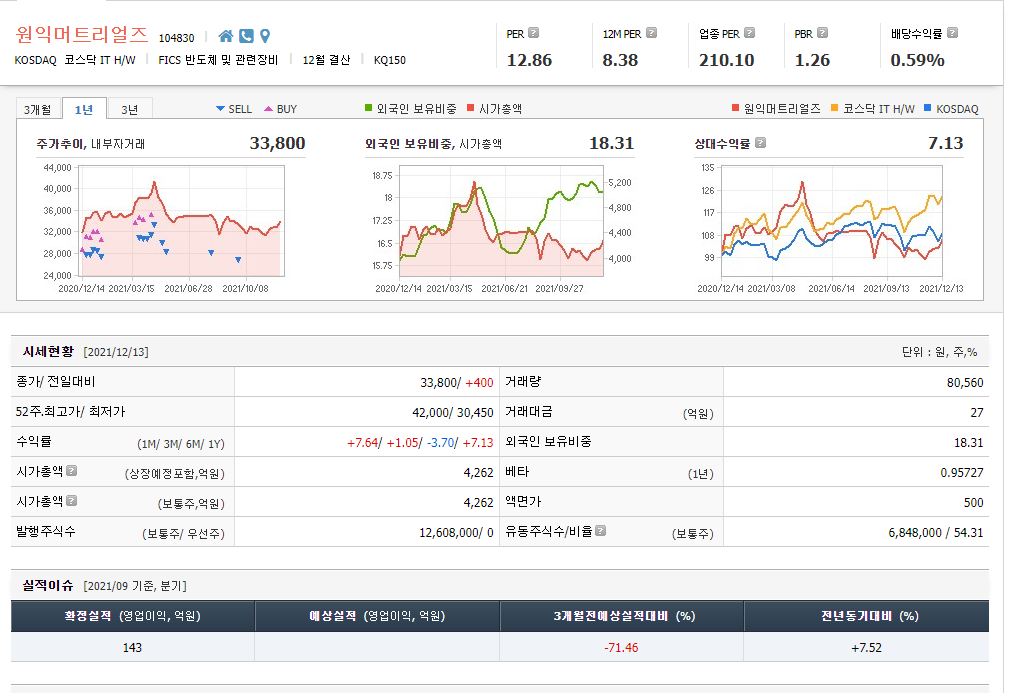Screen dimensions: 1018x693
Task: Click stock code 104830
Action: coord(177,38)
